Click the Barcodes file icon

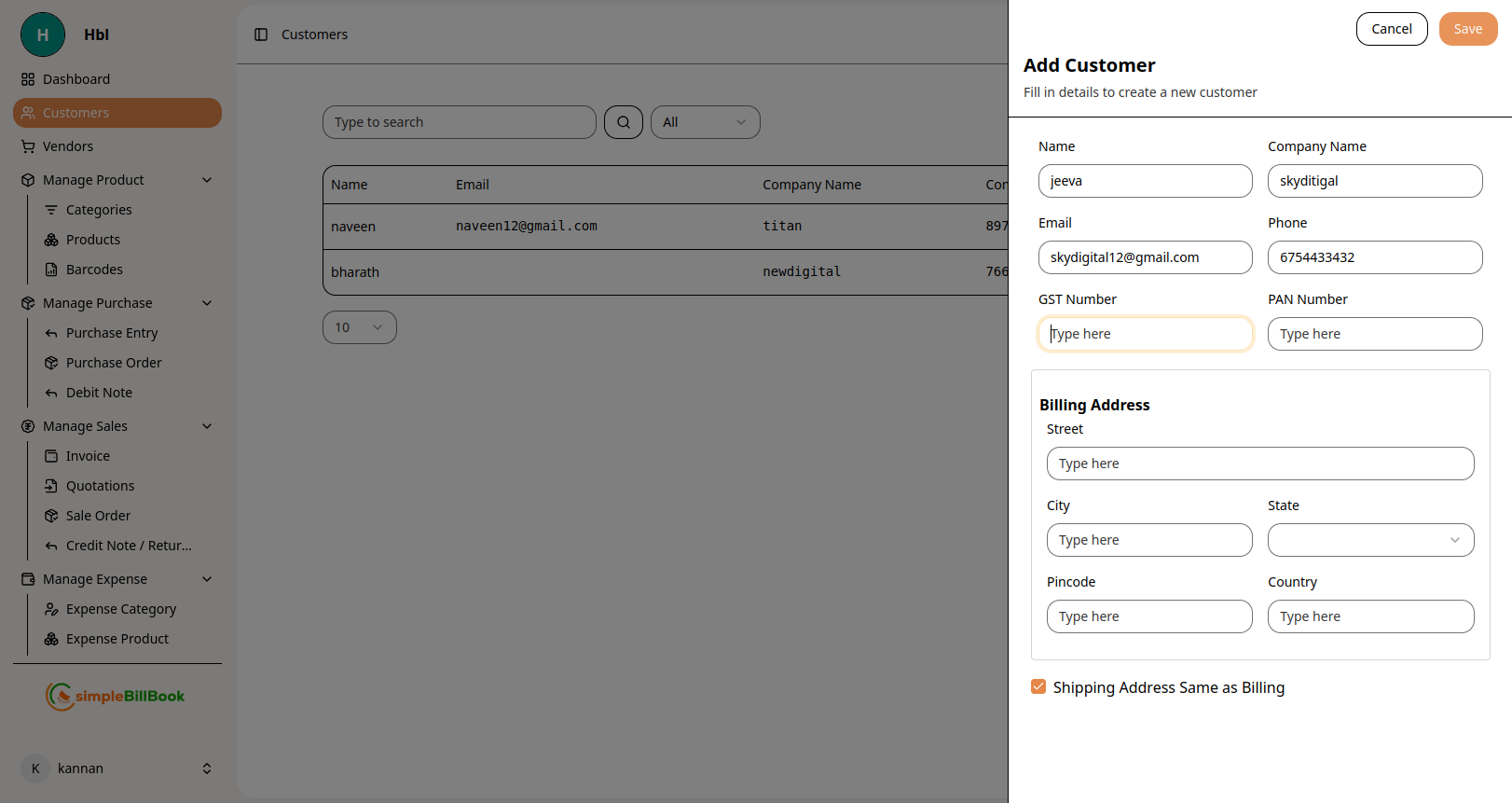(51, 270)
